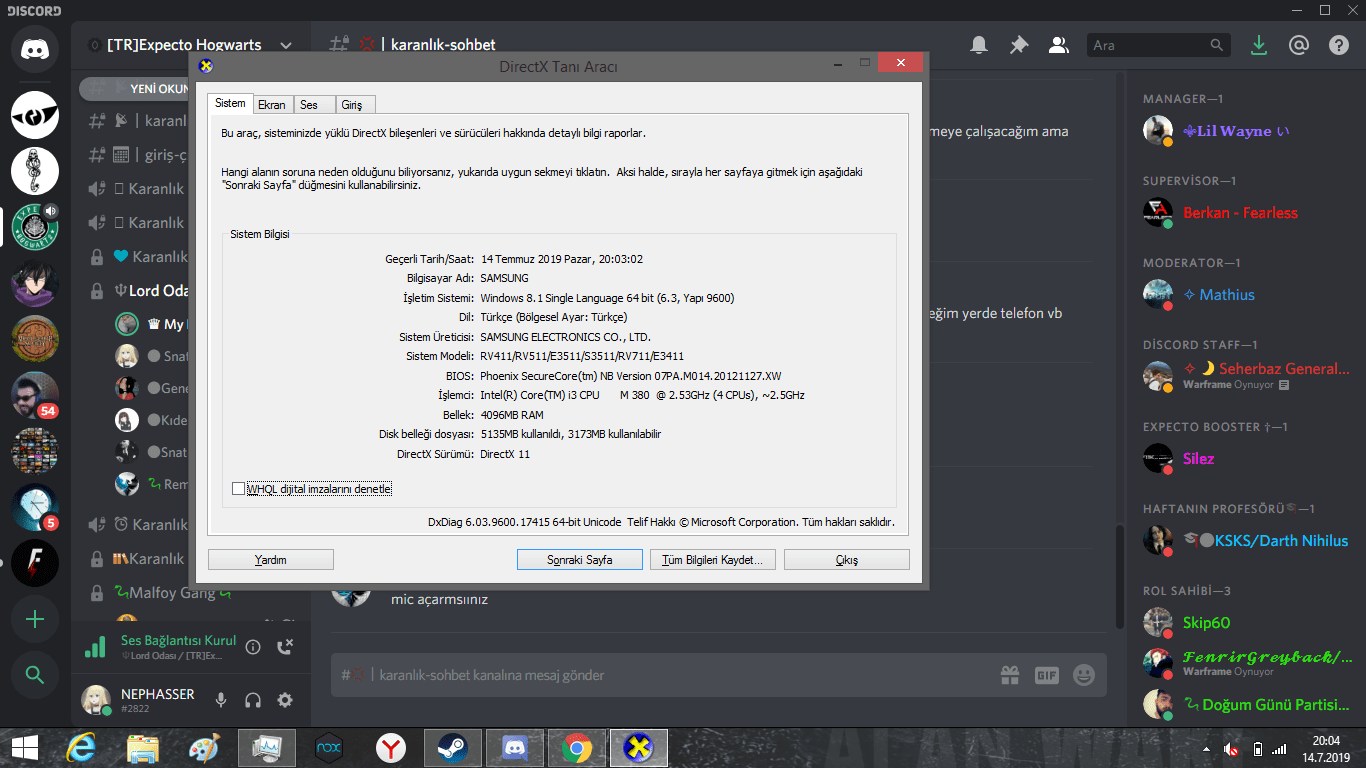This screenshot has height=768, width=1366.
Task: Open the taskbar clock showing 20:04
Action: [1326, 749]
